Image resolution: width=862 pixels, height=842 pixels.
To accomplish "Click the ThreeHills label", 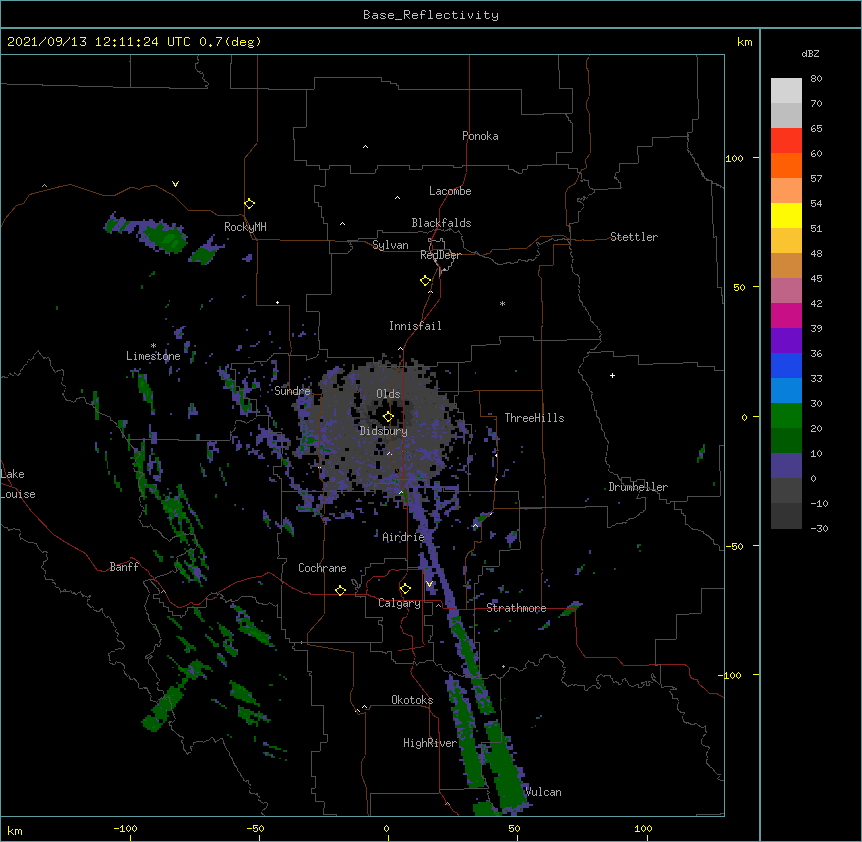I will 534,418.
